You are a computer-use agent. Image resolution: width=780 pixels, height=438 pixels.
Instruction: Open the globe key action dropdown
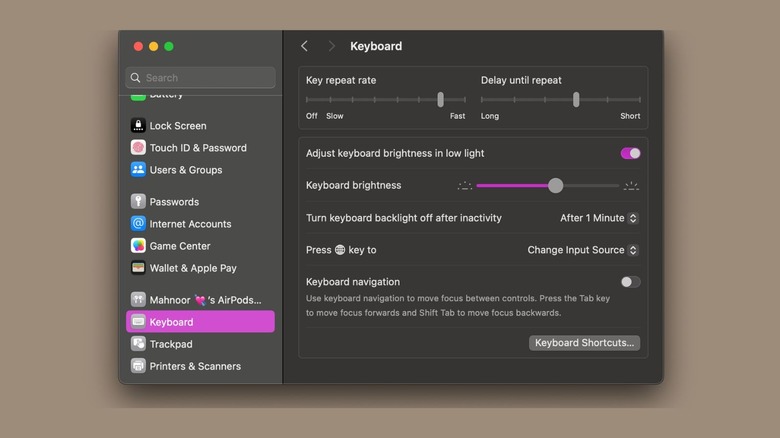583,250
